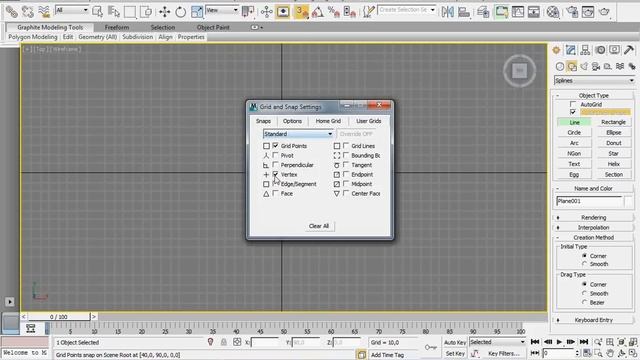
Task: Click the ViewCube in the viewport
Action: click(x=520, y=71)
